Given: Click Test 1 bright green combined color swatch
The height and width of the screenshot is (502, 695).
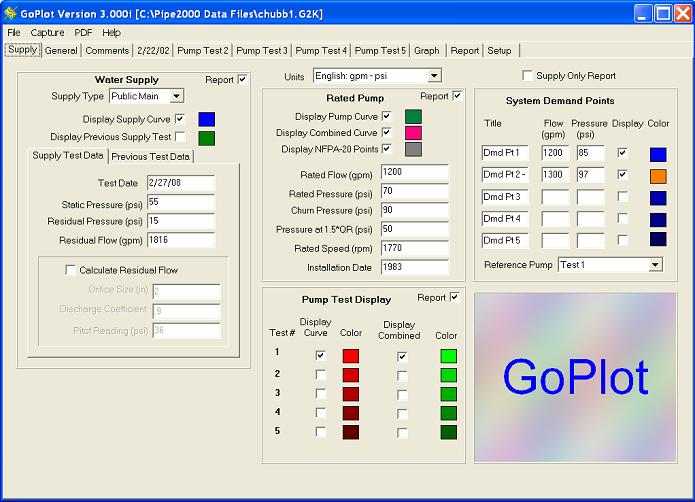Looking at the screenshot, I should pos(449,356).
